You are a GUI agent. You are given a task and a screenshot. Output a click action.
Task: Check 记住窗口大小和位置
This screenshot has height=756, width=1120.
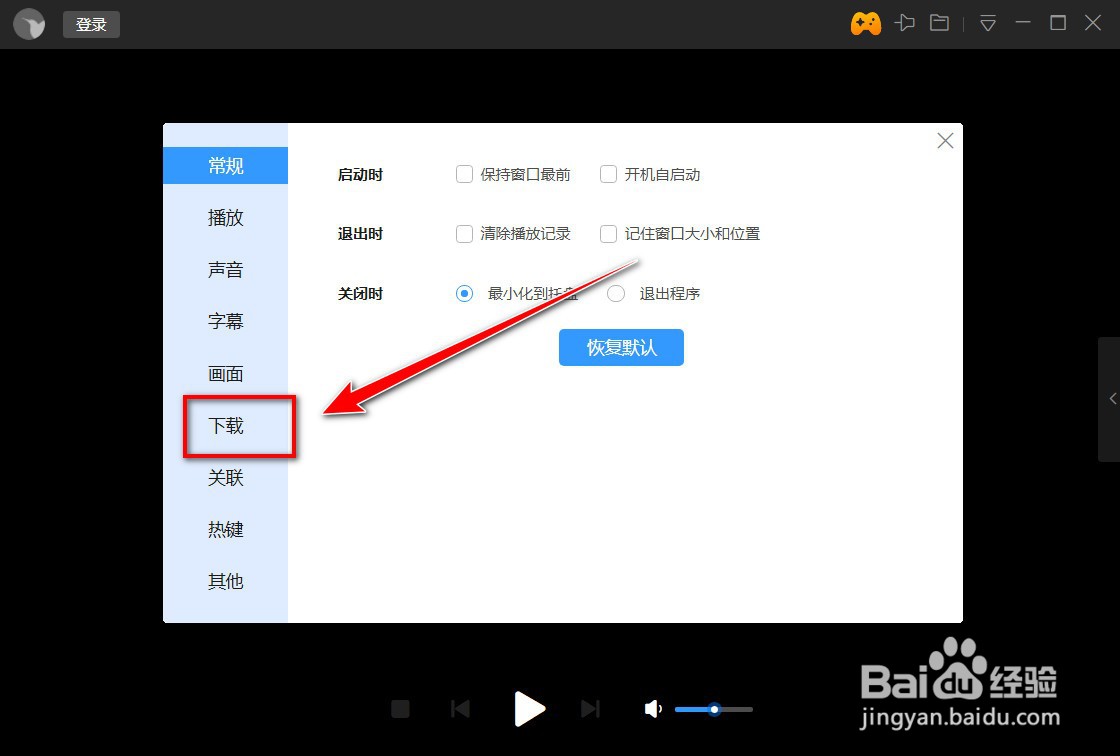click(x=608, y=233)
